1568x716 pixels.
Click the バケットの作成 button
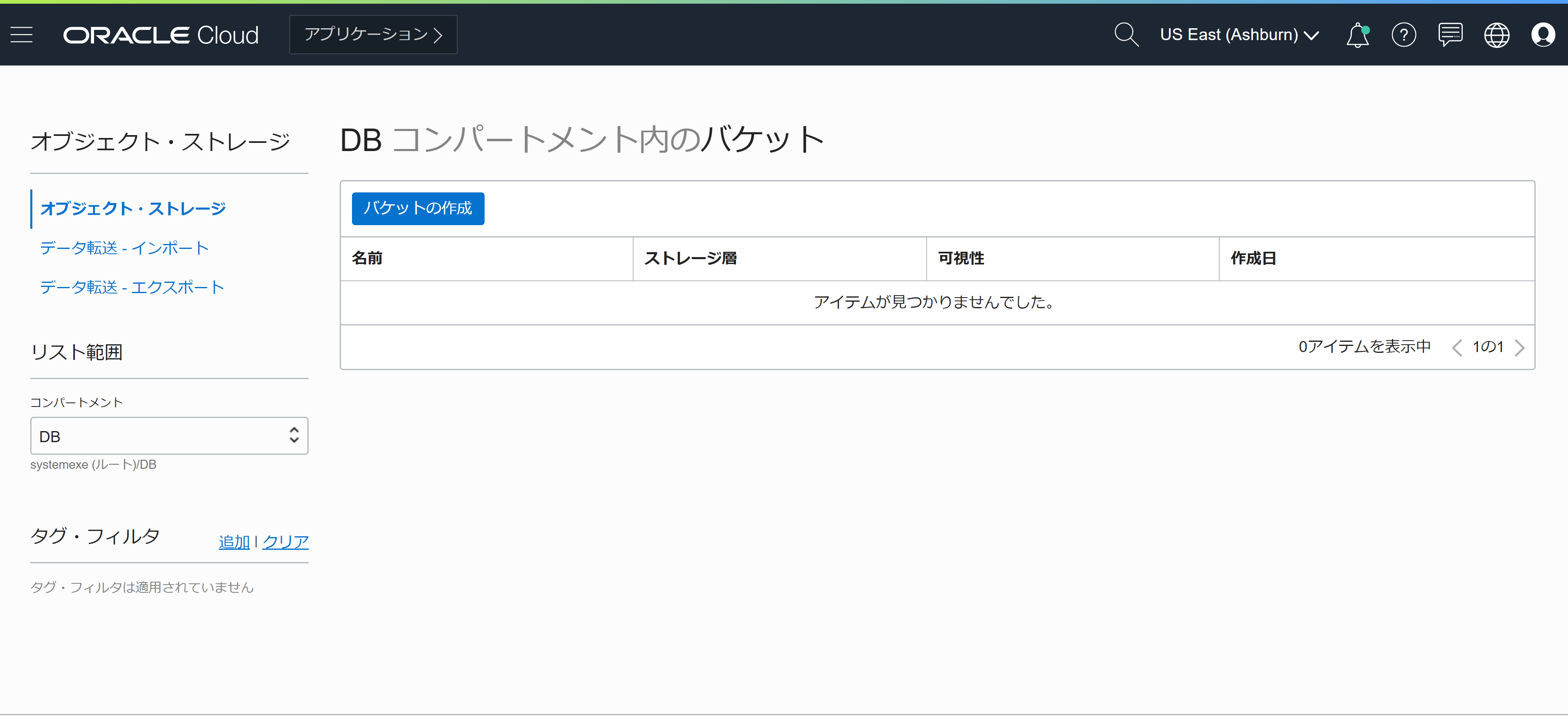pos(417,209)
